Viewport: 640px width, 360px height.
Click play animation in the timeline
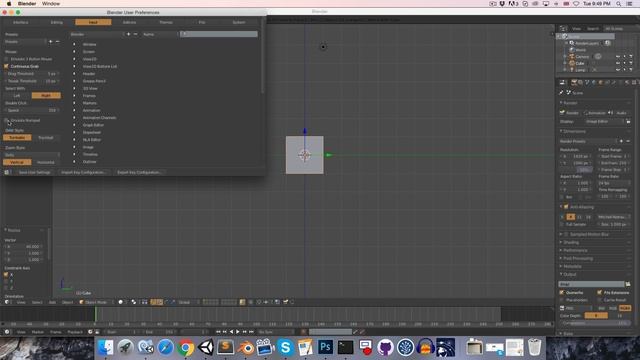(238, 332)
